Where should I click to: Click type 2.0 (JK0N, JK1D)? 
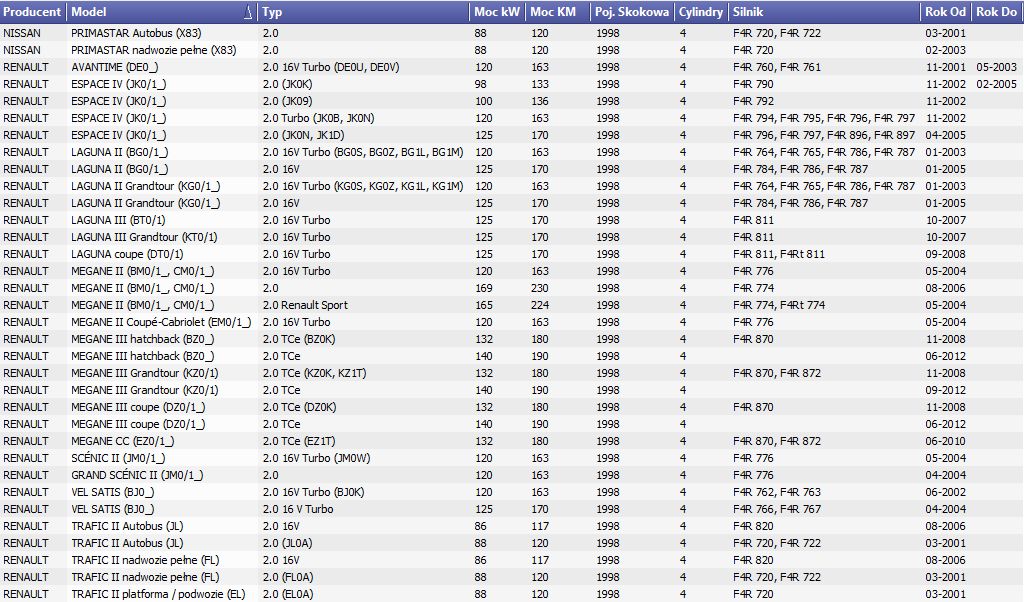(303, 135)
